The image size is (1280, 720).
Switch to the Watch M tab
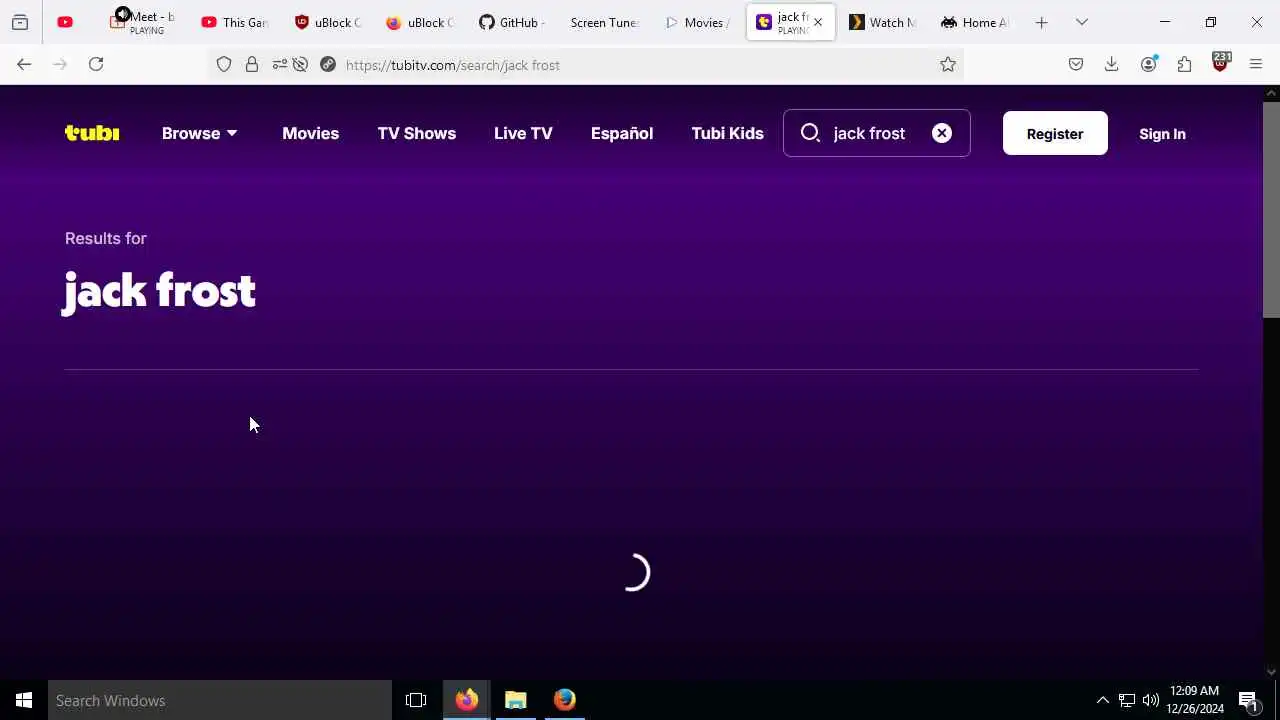(881, 22)
